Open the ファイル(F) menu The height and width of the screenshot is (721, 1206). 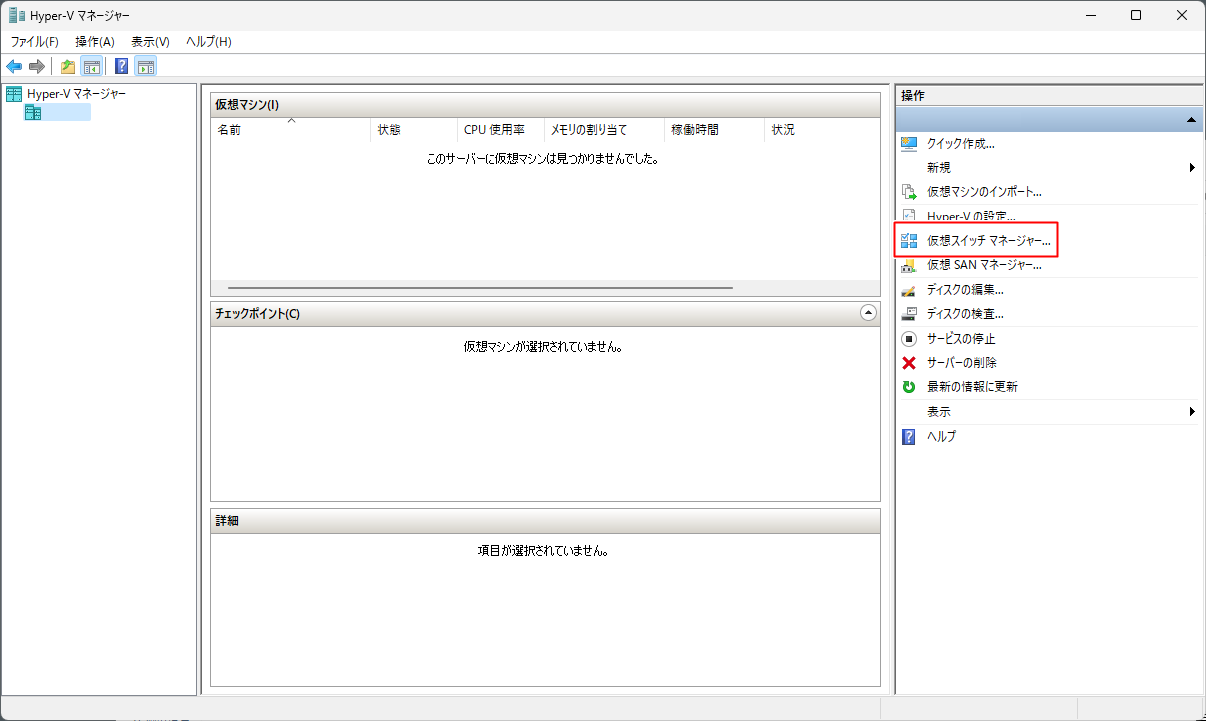34,41
